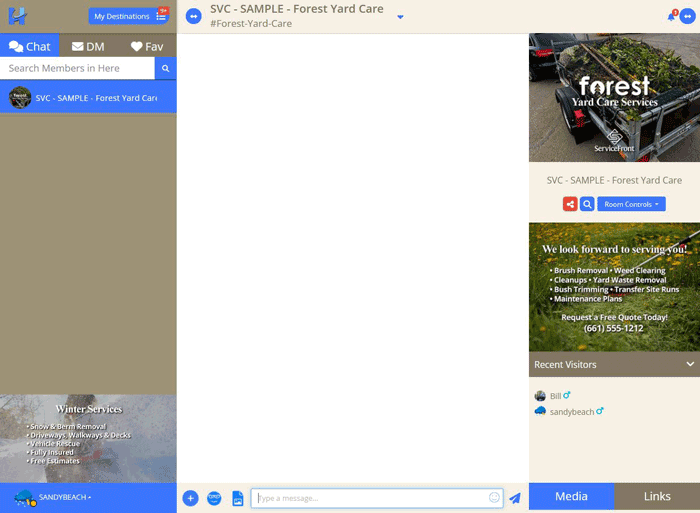Image resolution: width=700 pixels, height=513 pixels.
Task: Toggle the right panel arrow button
Action: point(687,16)
